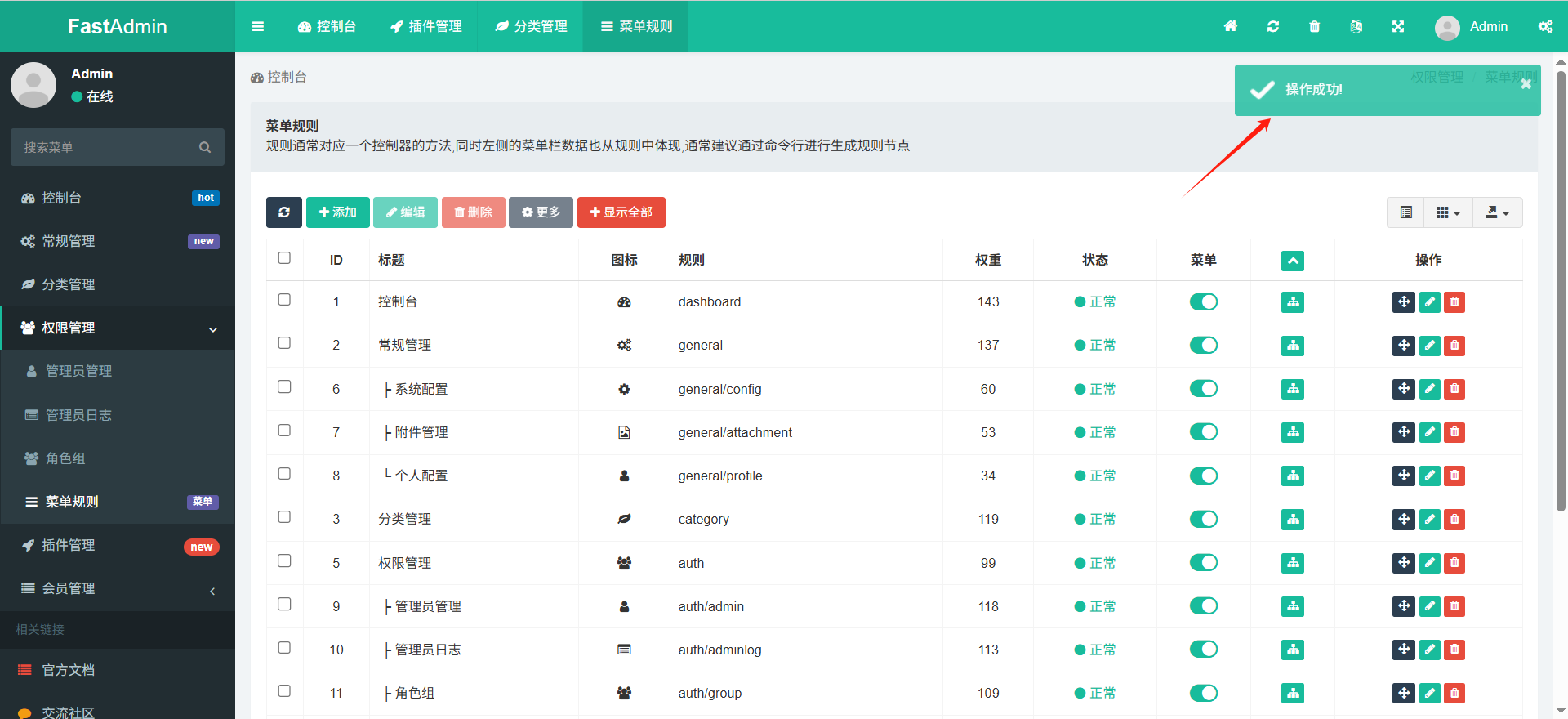Screen dimensions: 1568x719
Task: Click the 控制台 breadcrumb
Action: (278, 77)
